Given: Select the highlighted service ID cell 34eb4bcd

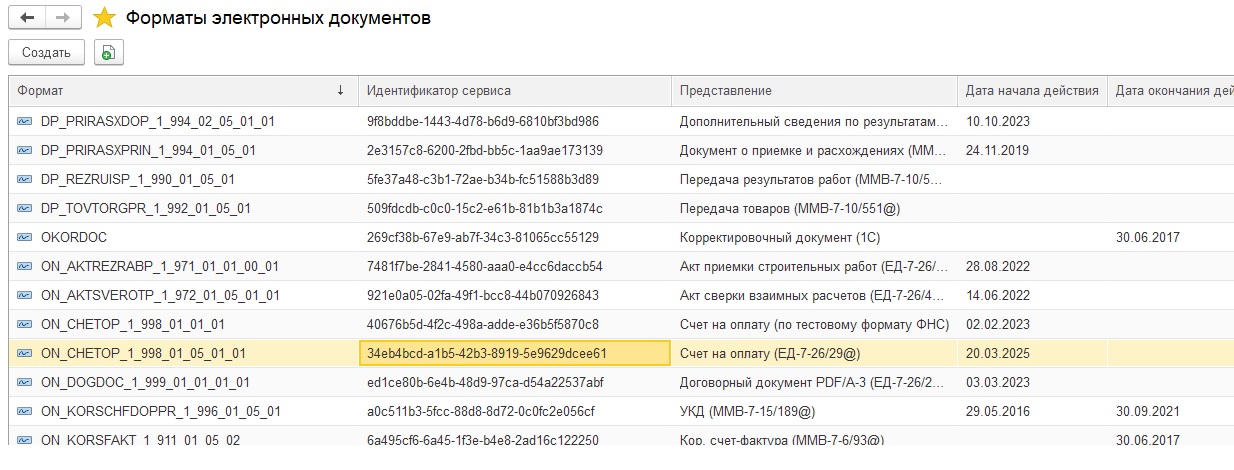Looking at the screenshot, I should pyautogui.click(x=487, y=353).
